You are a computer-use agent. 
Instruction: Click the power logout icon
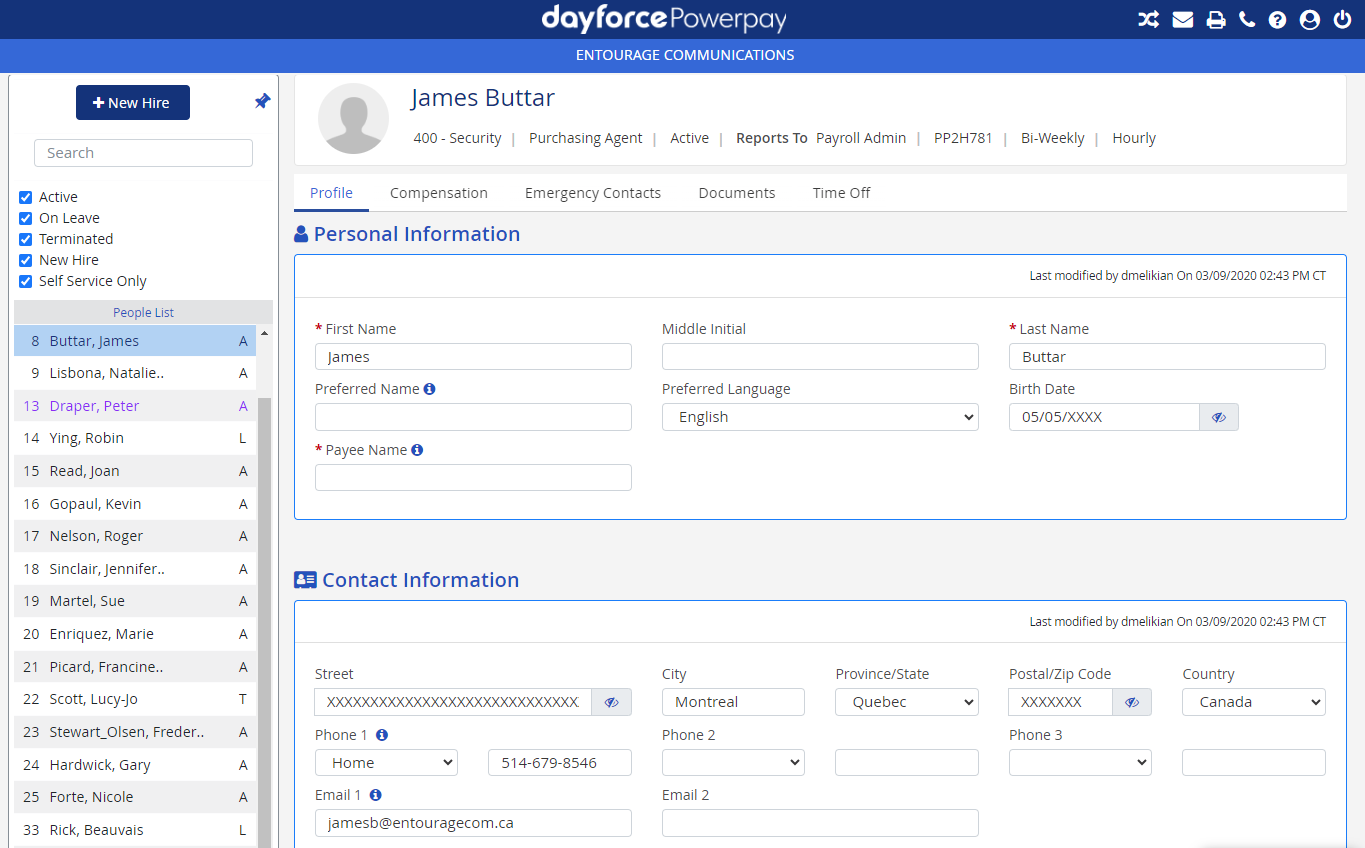click(x=1342, y=20)
